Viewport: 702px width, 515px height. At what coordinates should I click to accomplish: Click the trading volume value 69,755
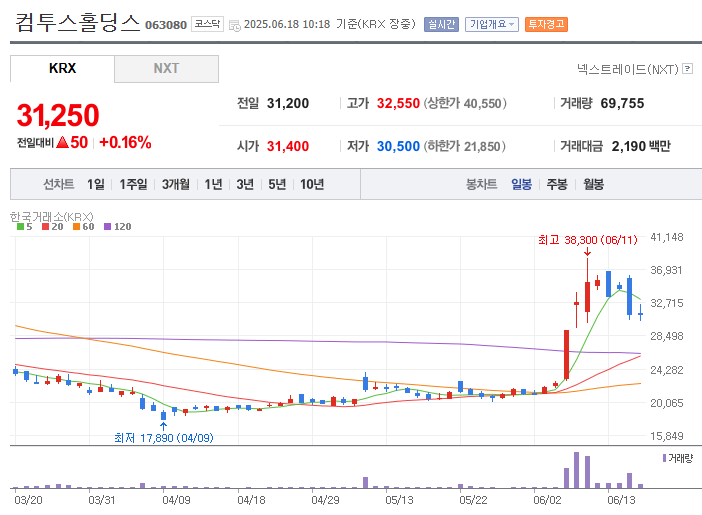tap(622, 103)
